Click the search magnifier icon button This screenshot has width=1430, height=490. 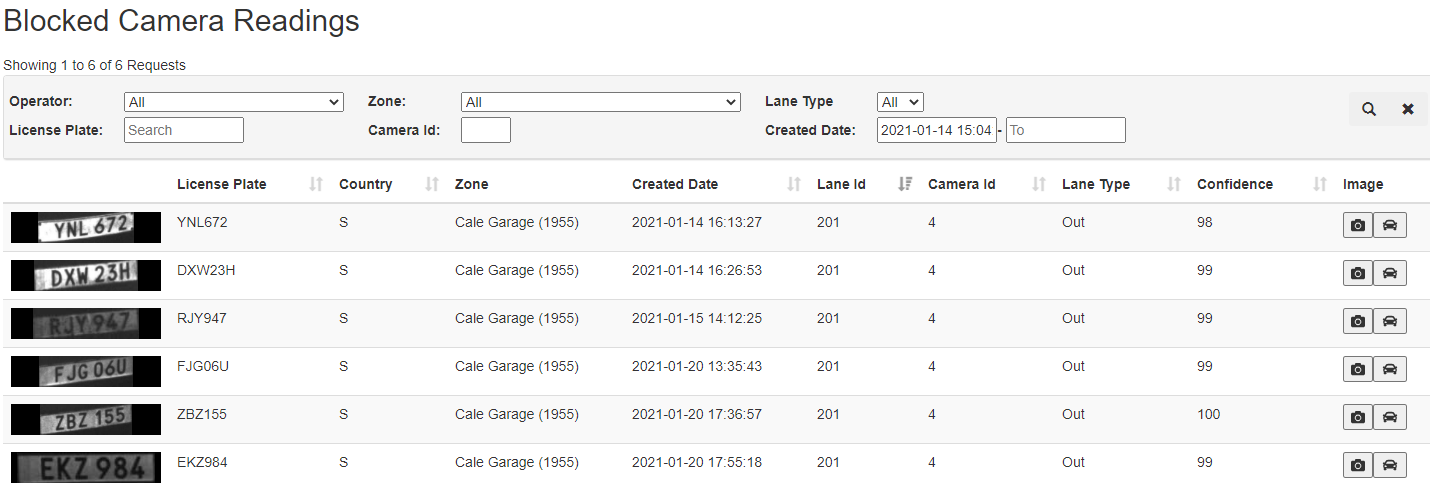pyautogui.click(x=1368, y=110)
